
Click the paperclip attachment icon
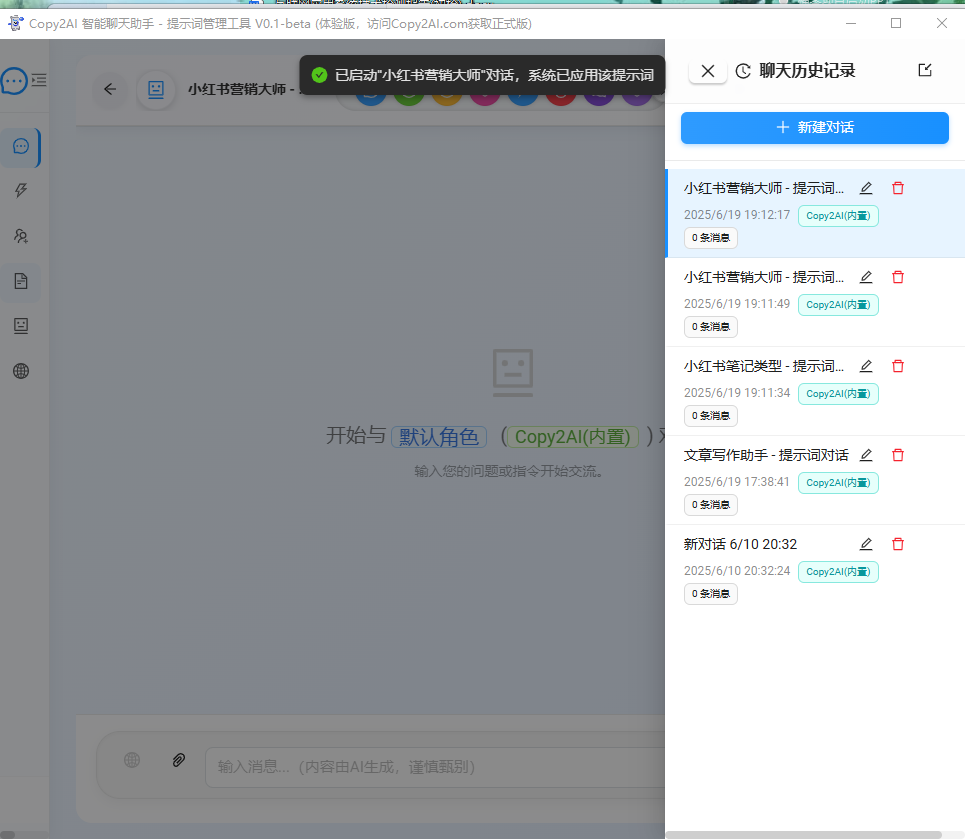click(178, 760)
